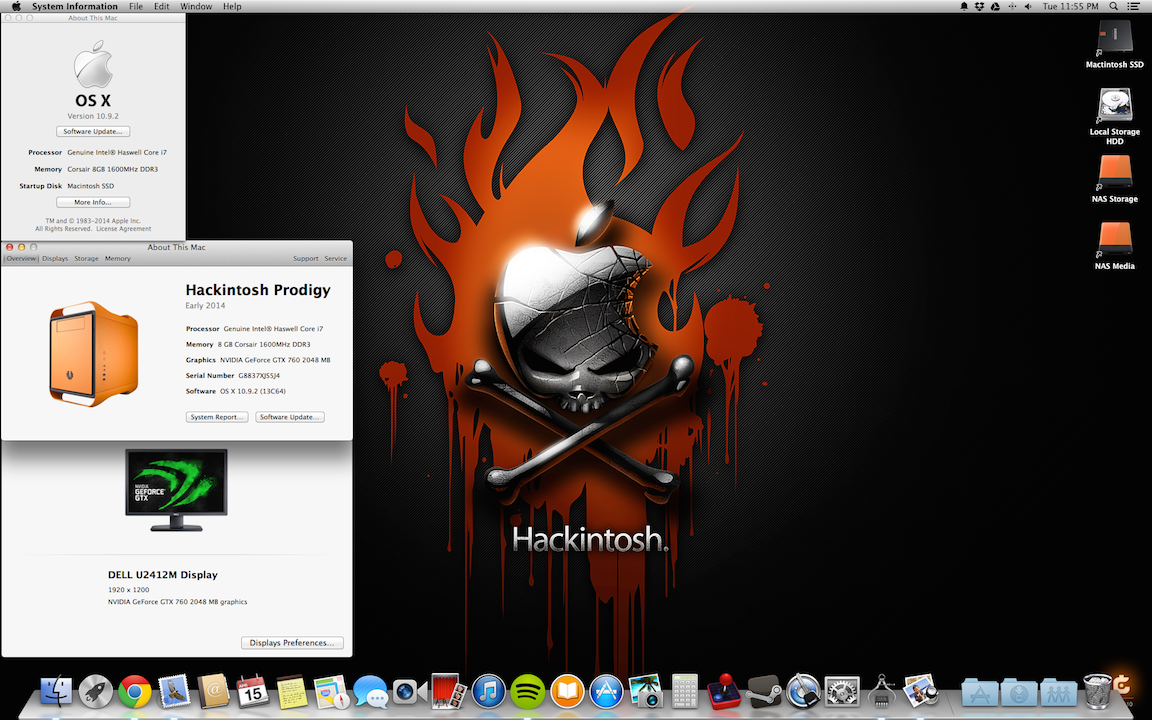Viewport: 1152px width, 720px height.
Task: Open Finder from the dock
Action: pos(56,691)
